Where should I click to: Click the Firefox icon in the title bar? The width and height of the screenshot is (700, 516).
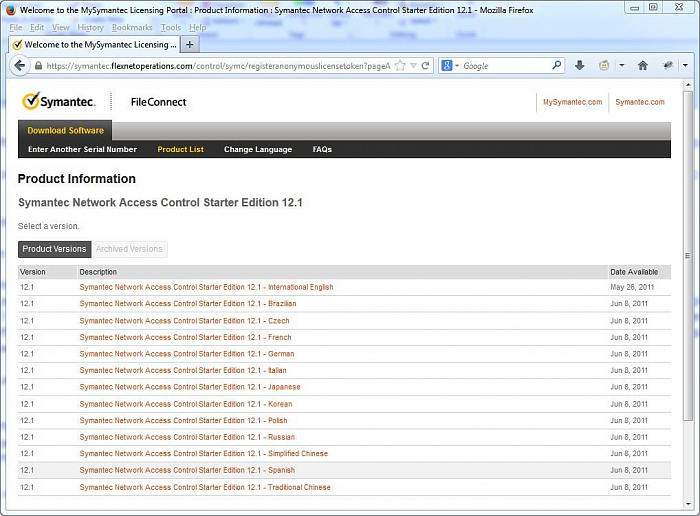coord(11,10)
